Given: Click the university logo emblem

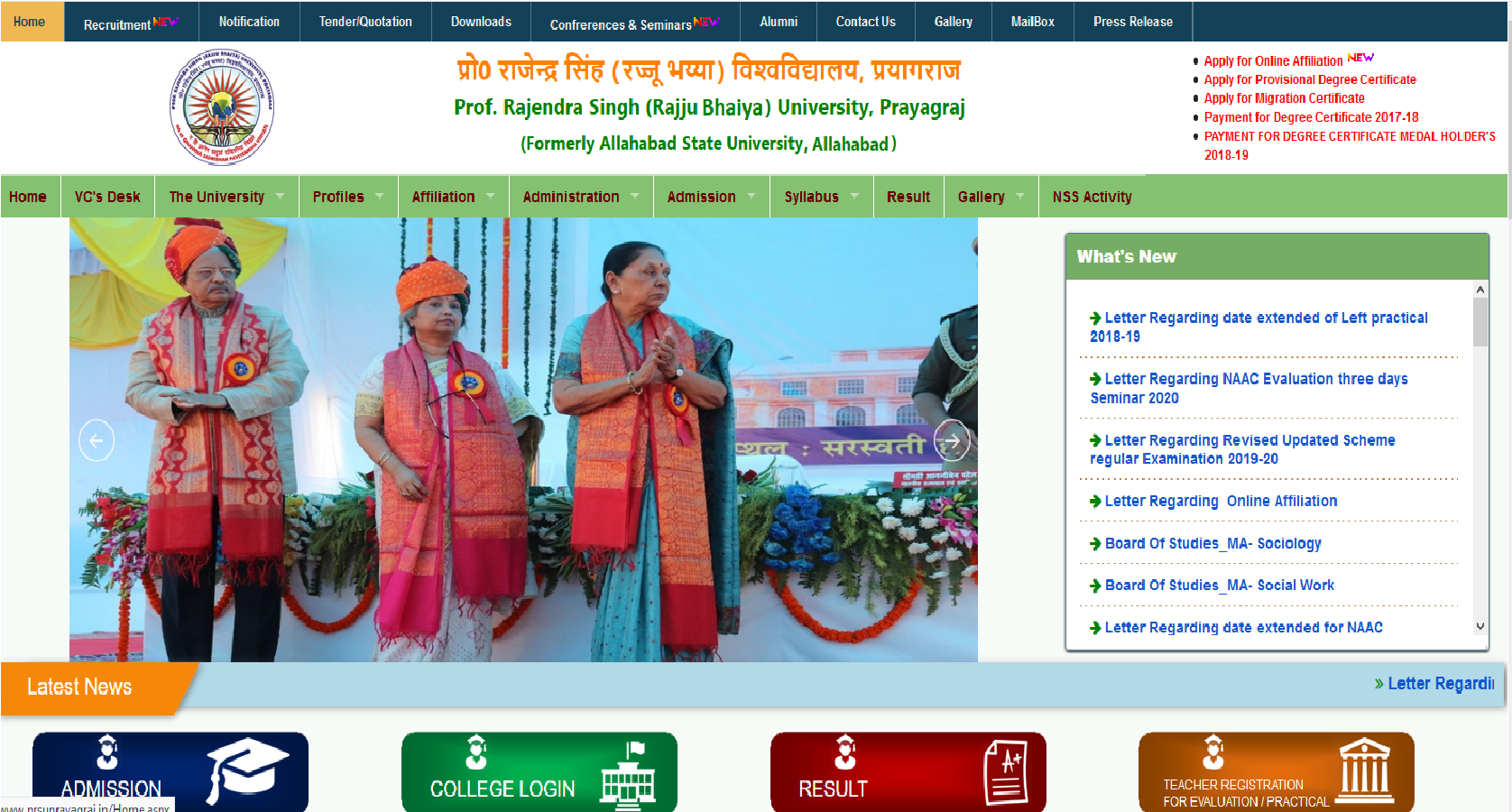Looking at the screenshot, I should 221,107.
